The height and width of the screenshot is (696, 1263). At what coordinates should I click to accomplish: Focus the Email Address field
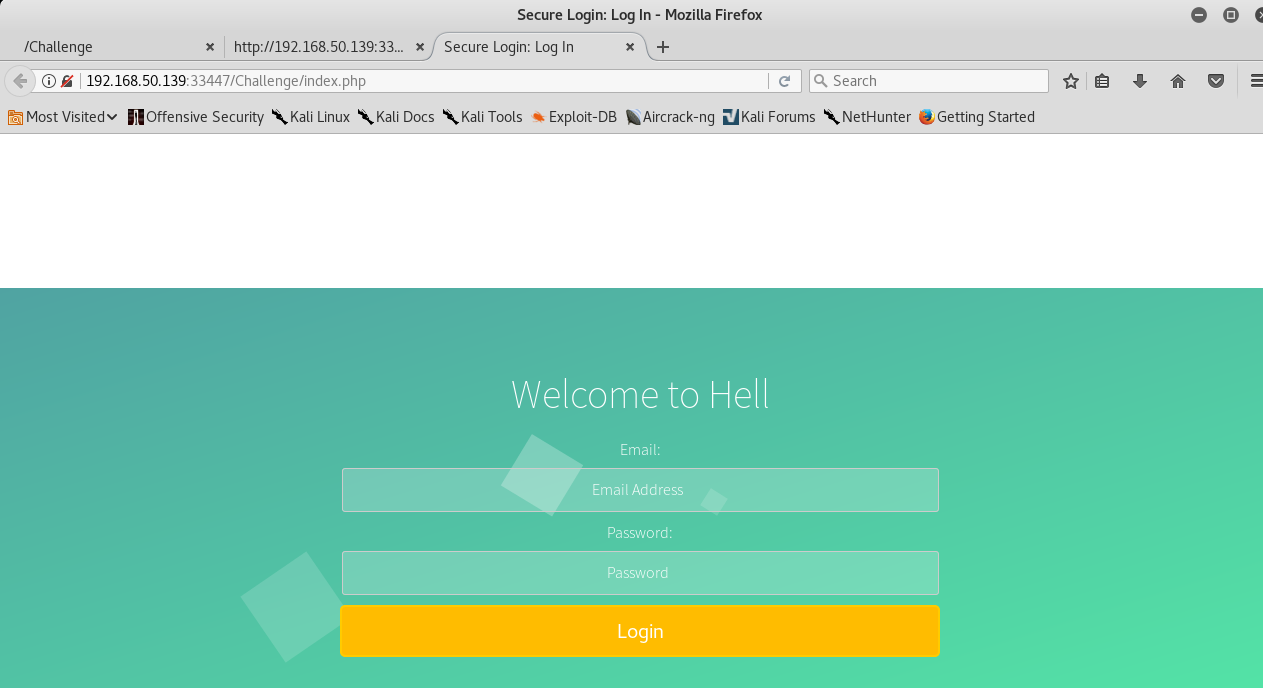pyautogui.click(x=640, y=490)
